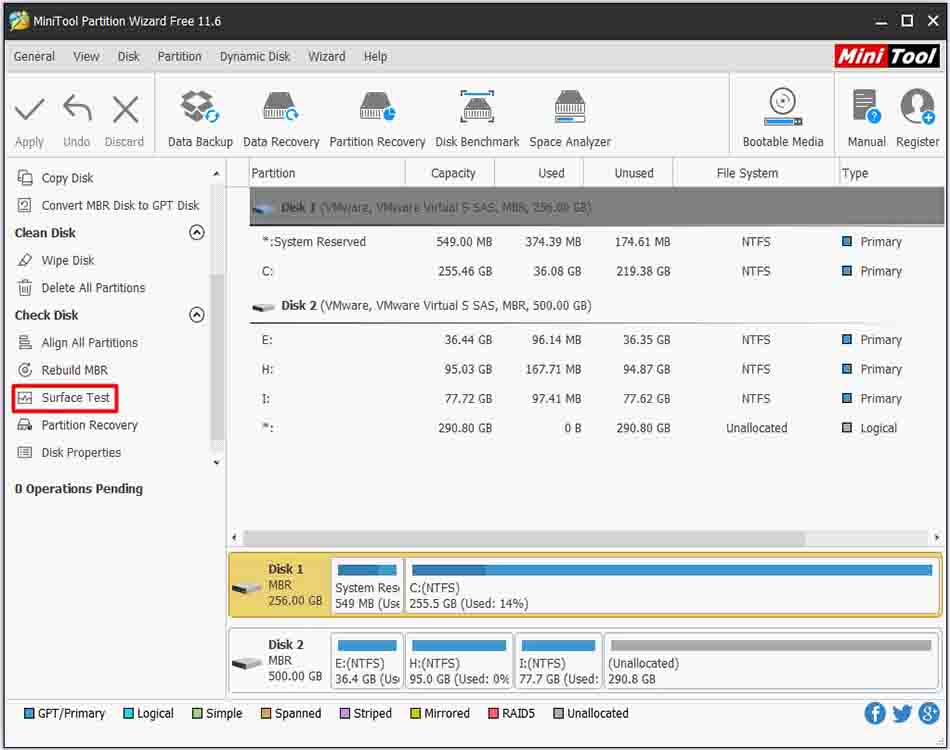Screen dimensions: 950x750
Task: Select the Data Backup tool
Action: [199, 113]
